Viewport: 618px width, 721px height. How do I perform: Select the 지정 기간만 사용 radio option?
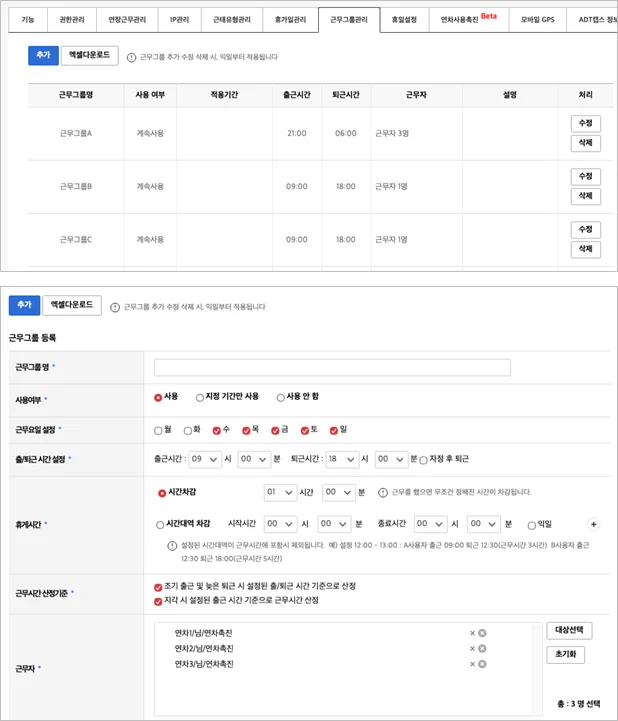(200, 397)
